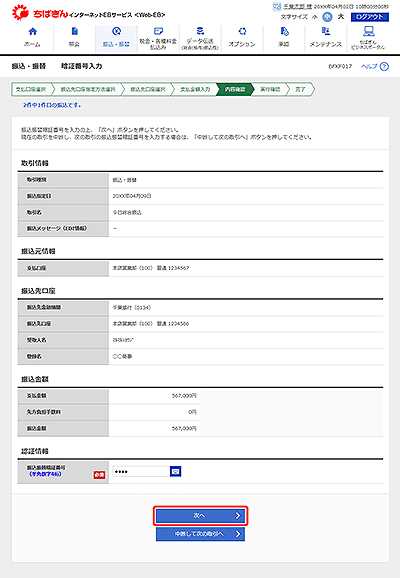Image resolution: width=400 pixels, height=578 pixels.
Task: Select the 振込・振替 transfer icon
Action: 116,31
